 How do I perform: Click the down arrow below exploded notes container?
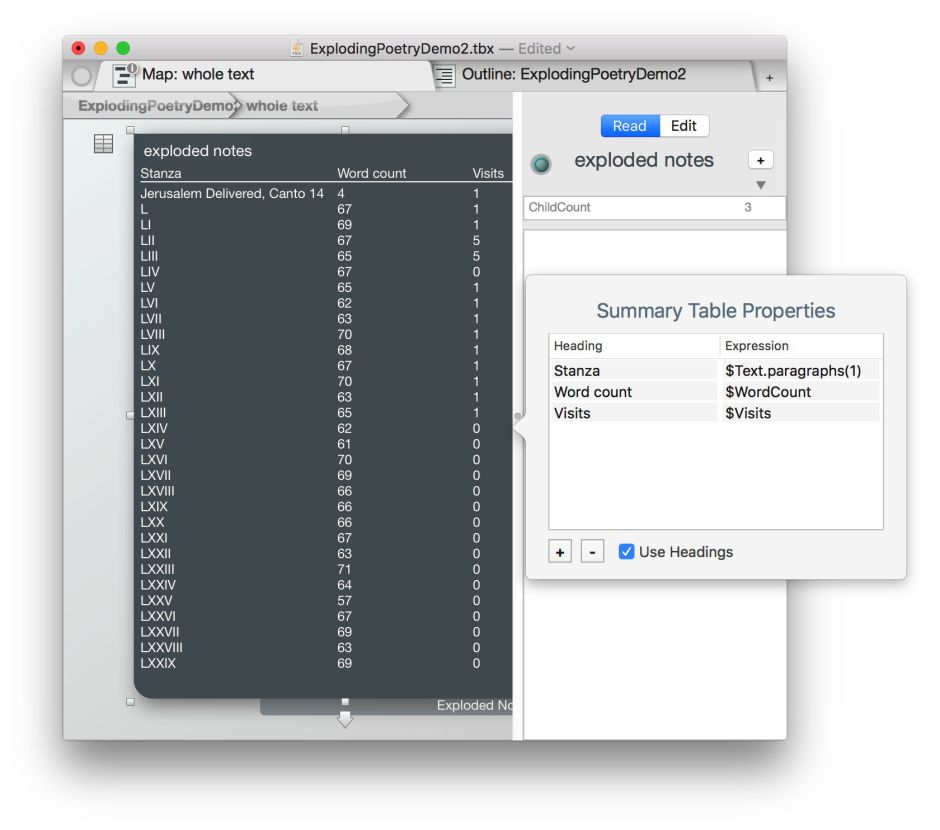(345, 719)
